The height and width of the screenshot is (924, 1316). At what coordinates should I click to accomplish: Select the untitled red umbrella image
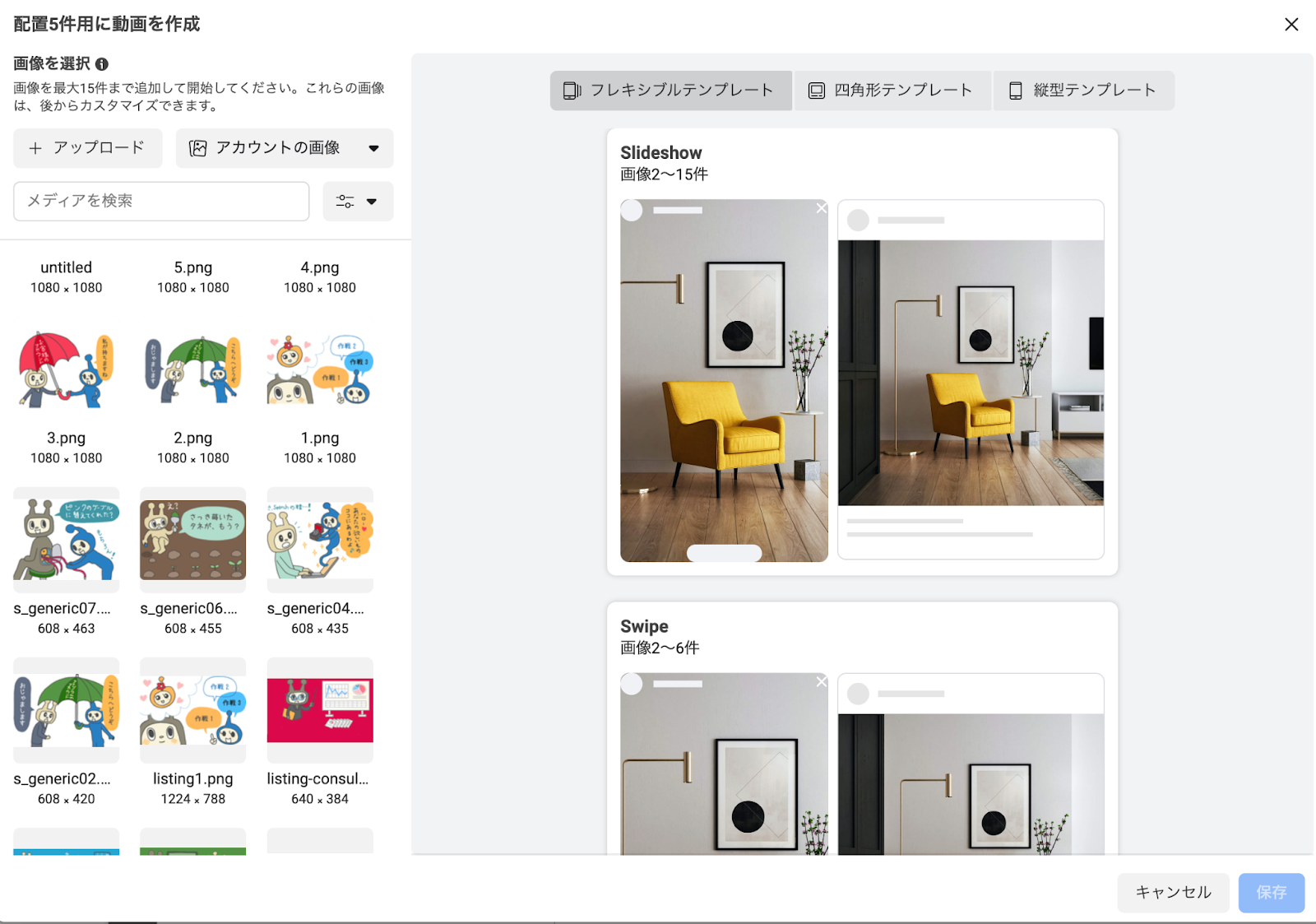click(67, 369)
